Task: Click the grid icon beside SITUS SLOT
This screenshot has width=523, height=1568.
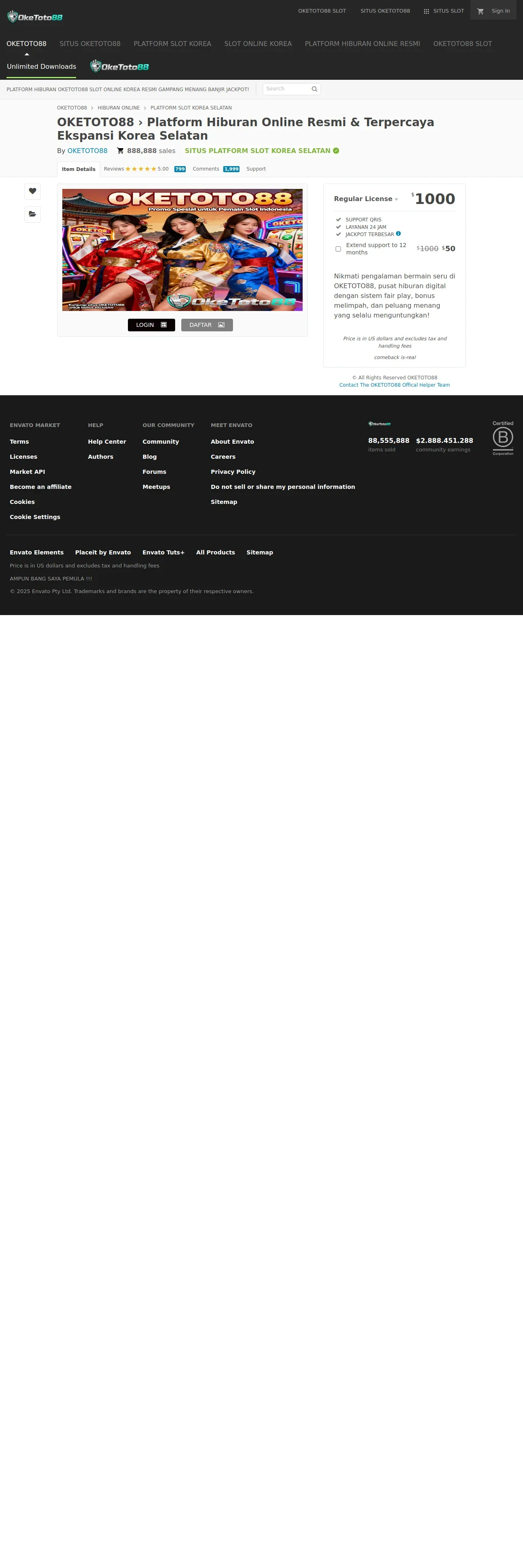Action: tap(426, 11)
